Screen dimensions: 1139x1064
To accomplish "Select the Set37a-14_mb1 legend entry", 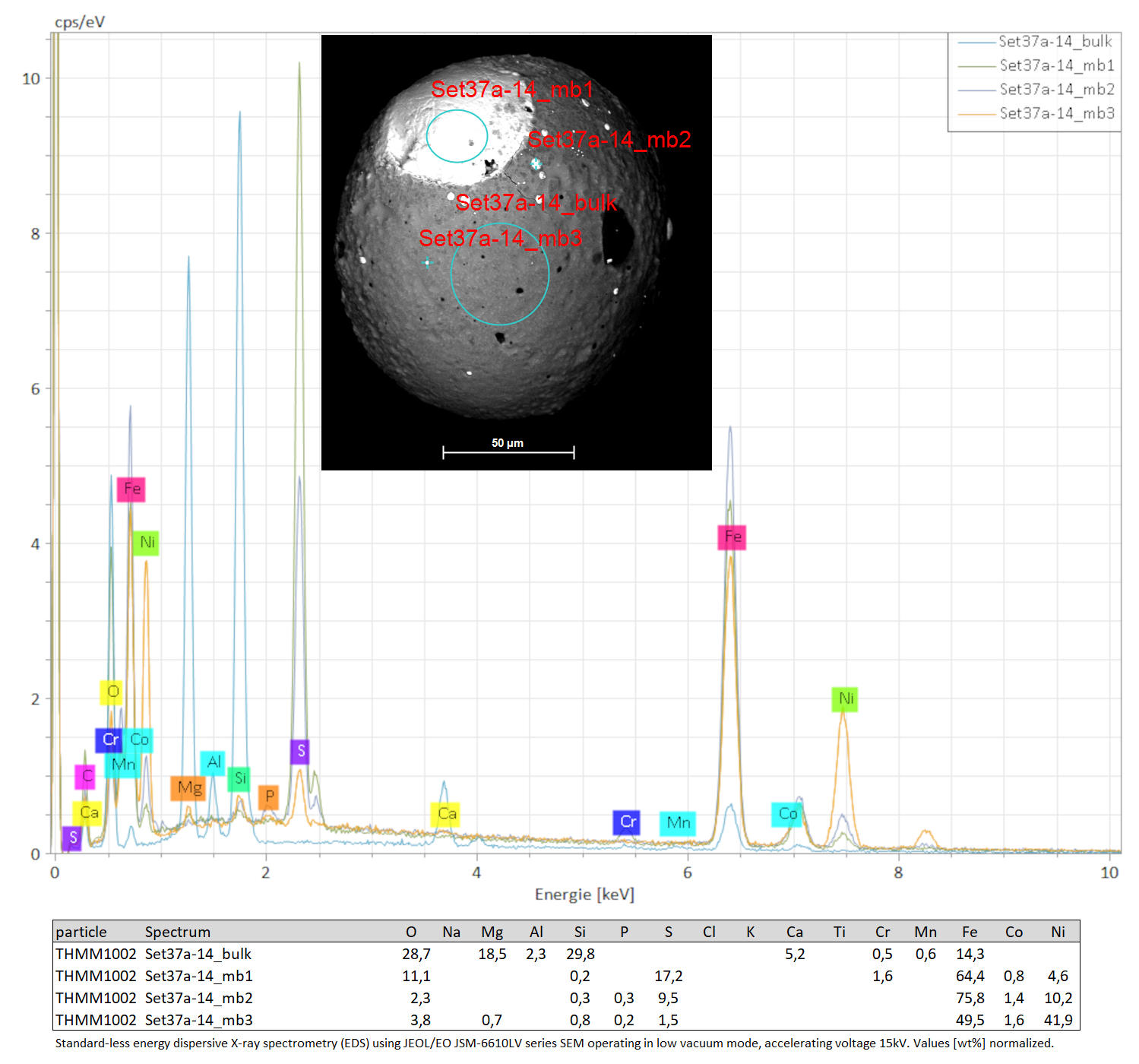I will coord(1036,65).
